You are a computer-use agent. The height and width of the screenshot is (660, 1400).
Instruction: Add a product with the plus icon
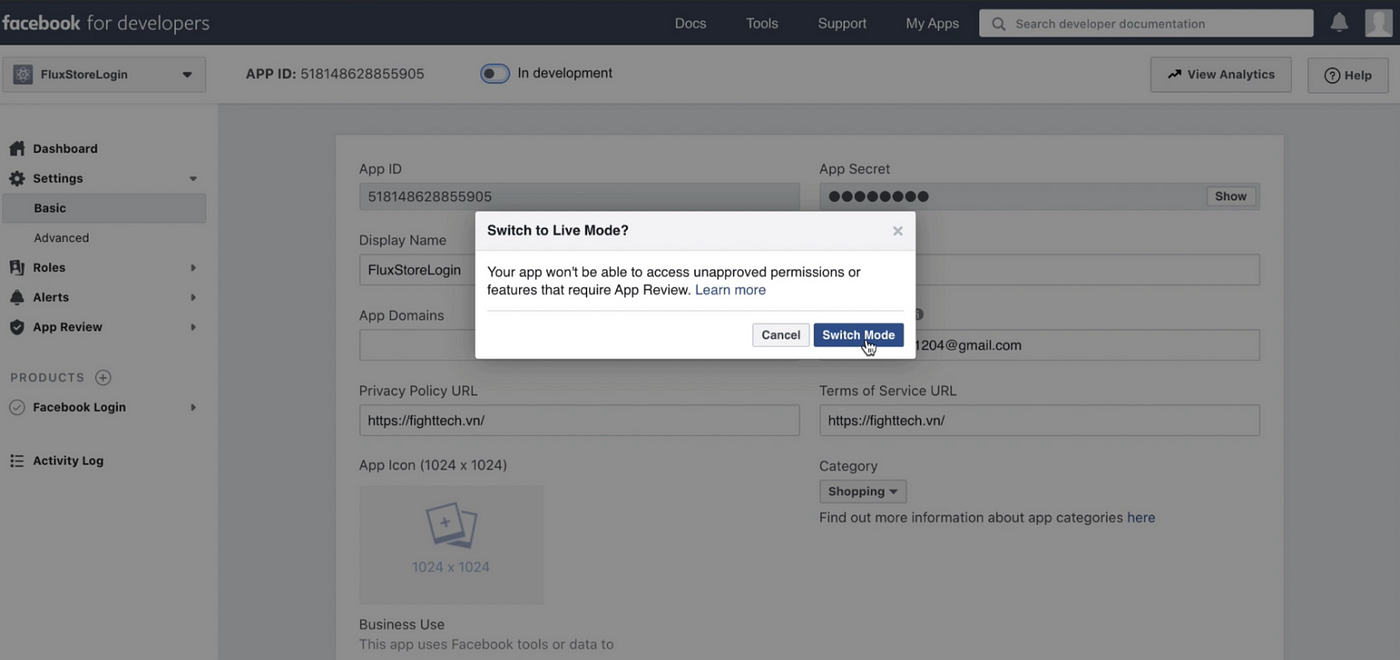(103, 377)
